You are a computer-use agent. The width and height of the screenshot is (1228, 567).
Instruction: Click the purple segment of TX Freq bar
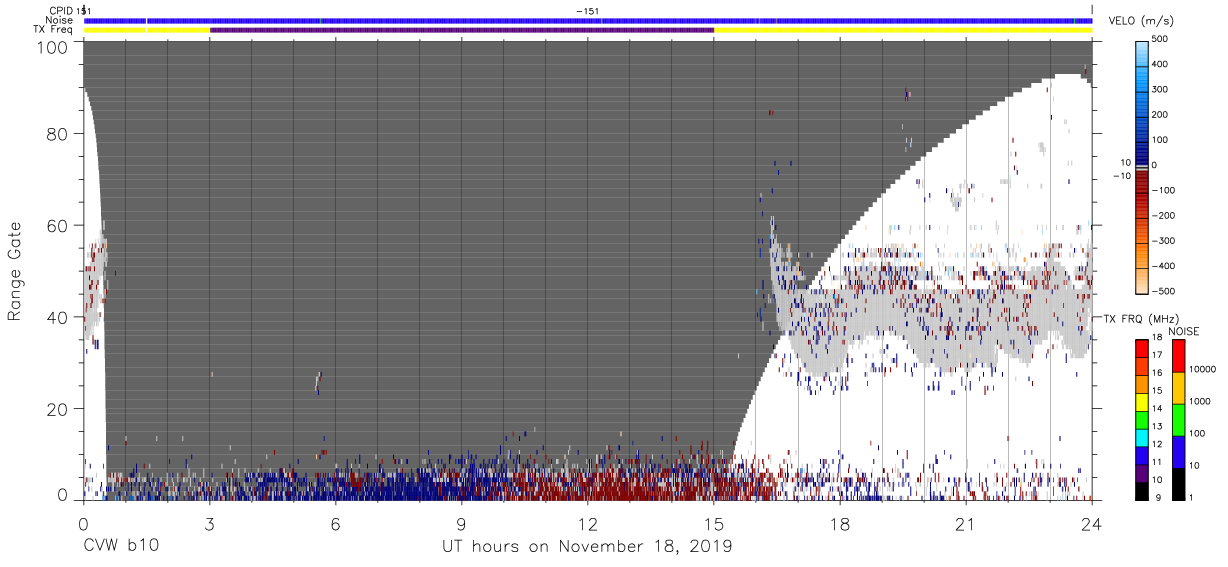click(x=462, y=30)
